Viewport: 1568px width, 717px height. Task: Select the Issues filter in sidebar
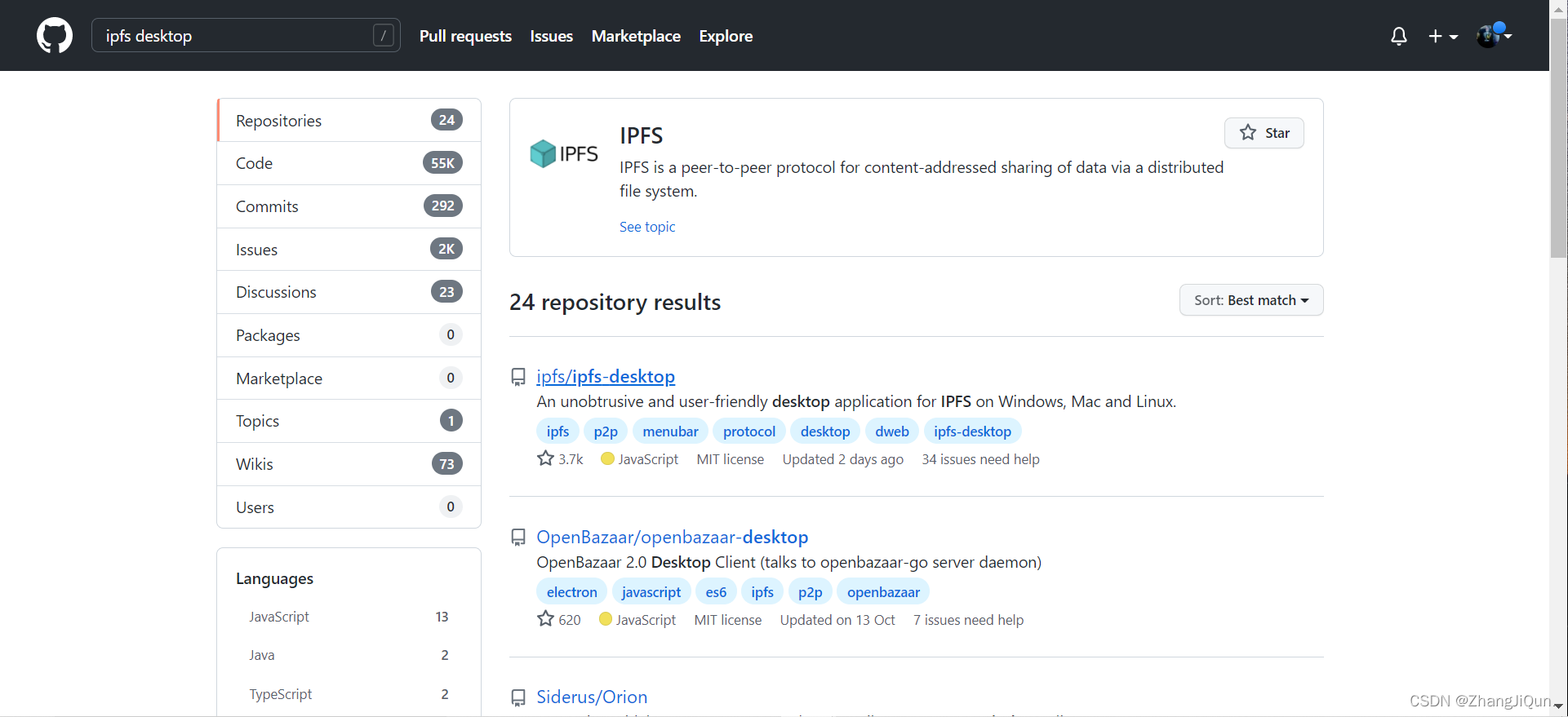[349, 249]
